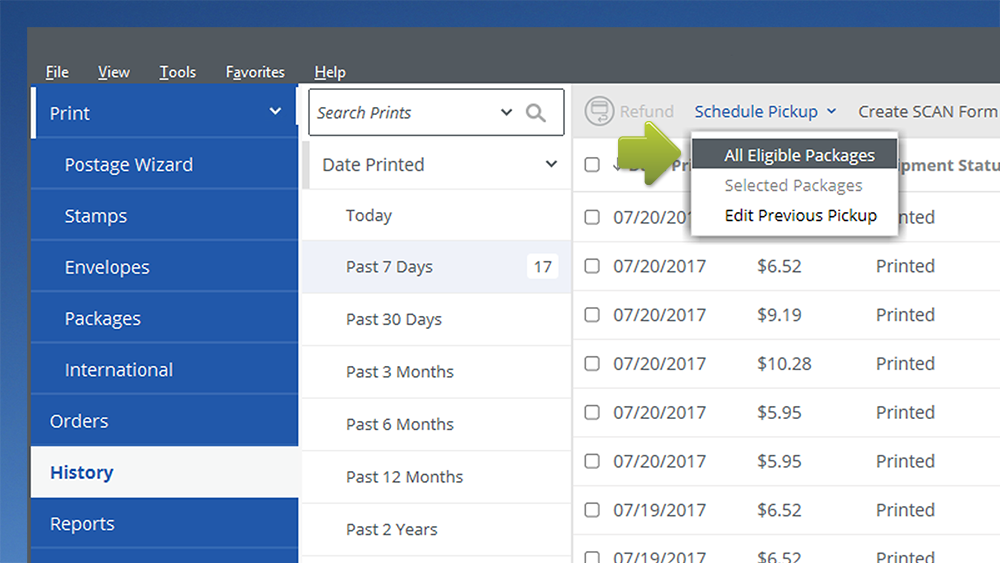Open the File menu
The height and width of the screenshot is (563, 1000).
click(x=57, y=72)
